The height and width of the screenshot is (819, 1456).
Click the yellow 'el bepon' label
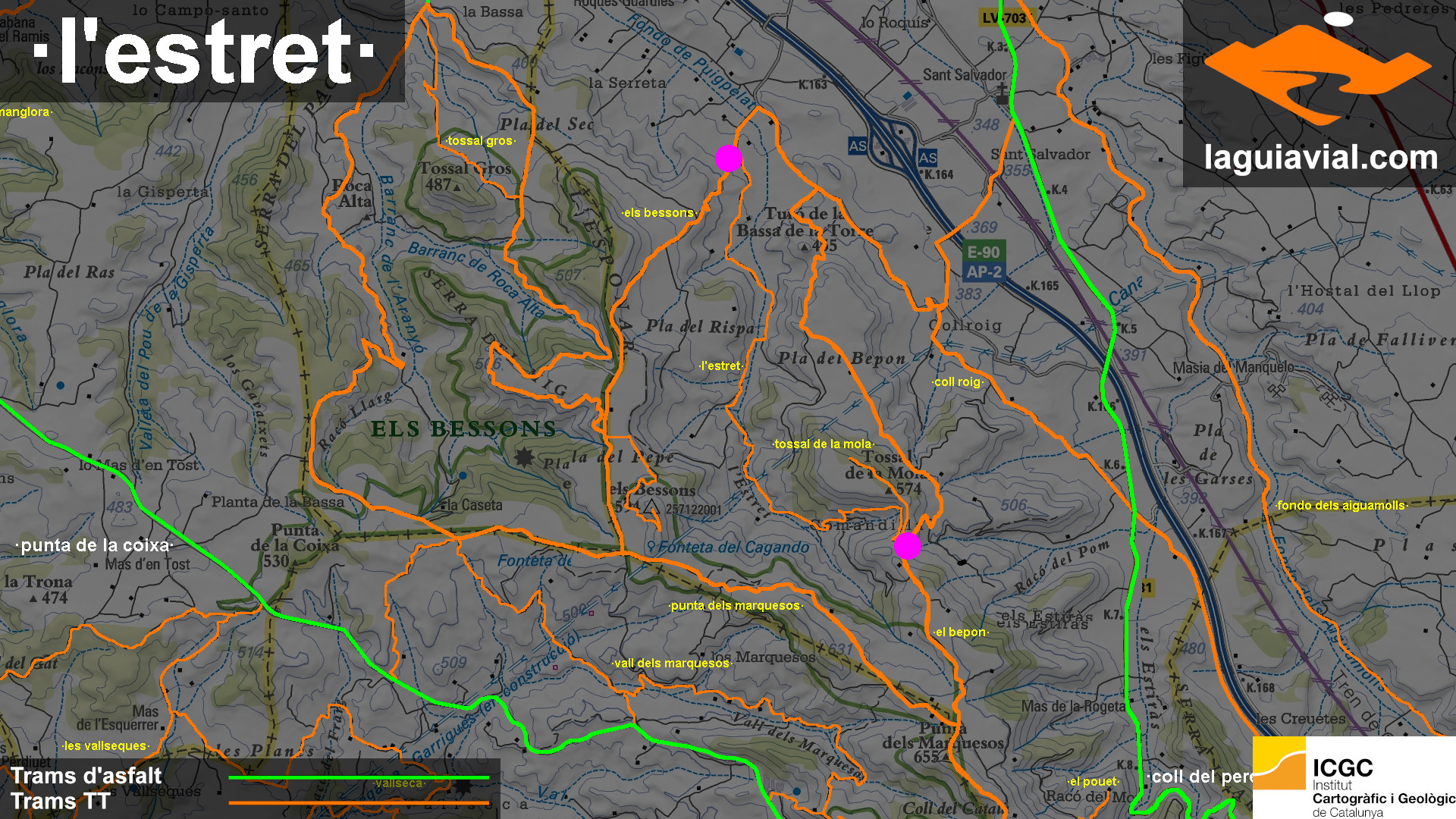pyautogui.click(x=960, y=632)
